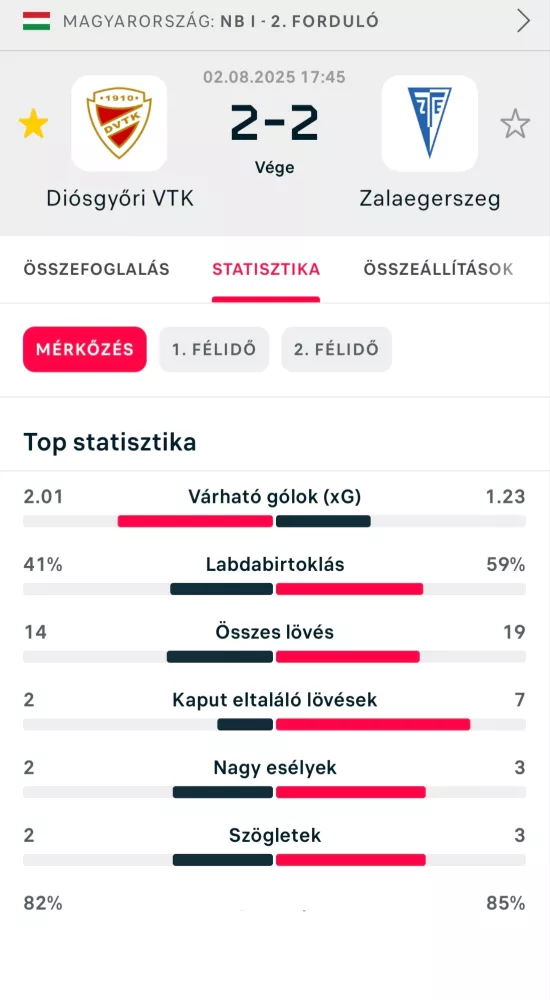This screenshot has height=1000, width=550.
Task: Tap the Labdabirtoklás possession bar
Action: pos(274,589)
